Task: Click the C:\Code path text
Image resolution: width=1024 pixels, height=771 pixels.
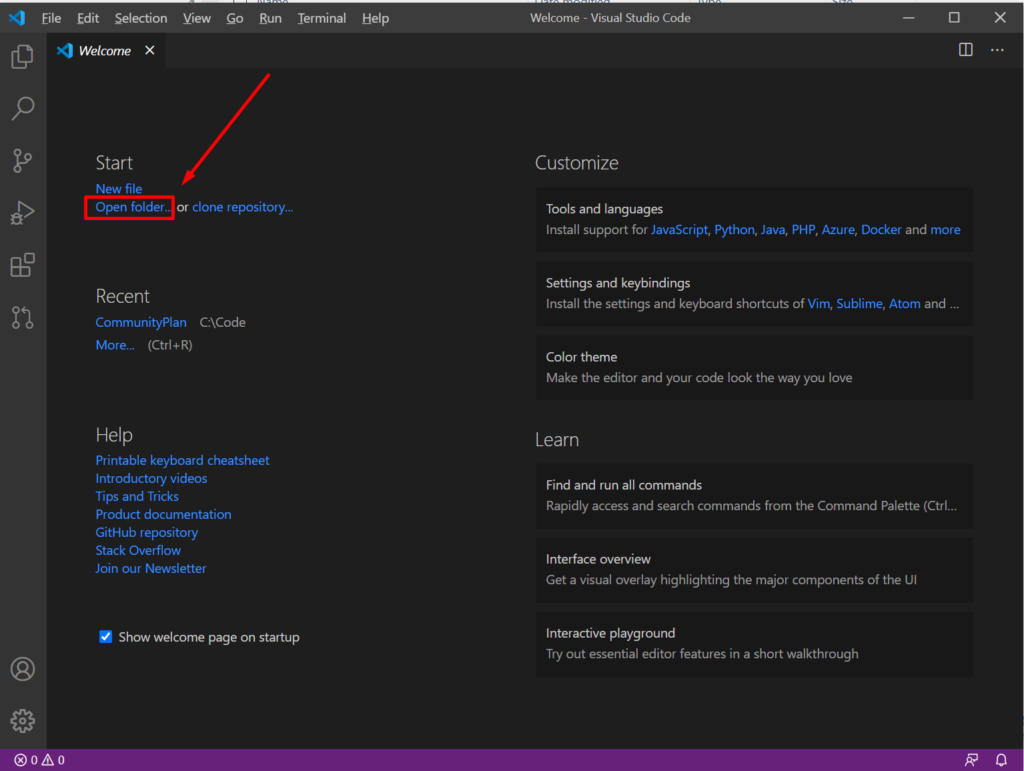Action: tap(223, 323)
